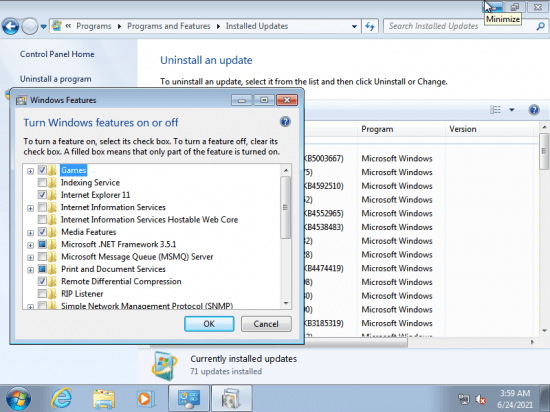Click the features list scrollbar thumb
The height and width of the screenshot is (412, 550).
286,208
